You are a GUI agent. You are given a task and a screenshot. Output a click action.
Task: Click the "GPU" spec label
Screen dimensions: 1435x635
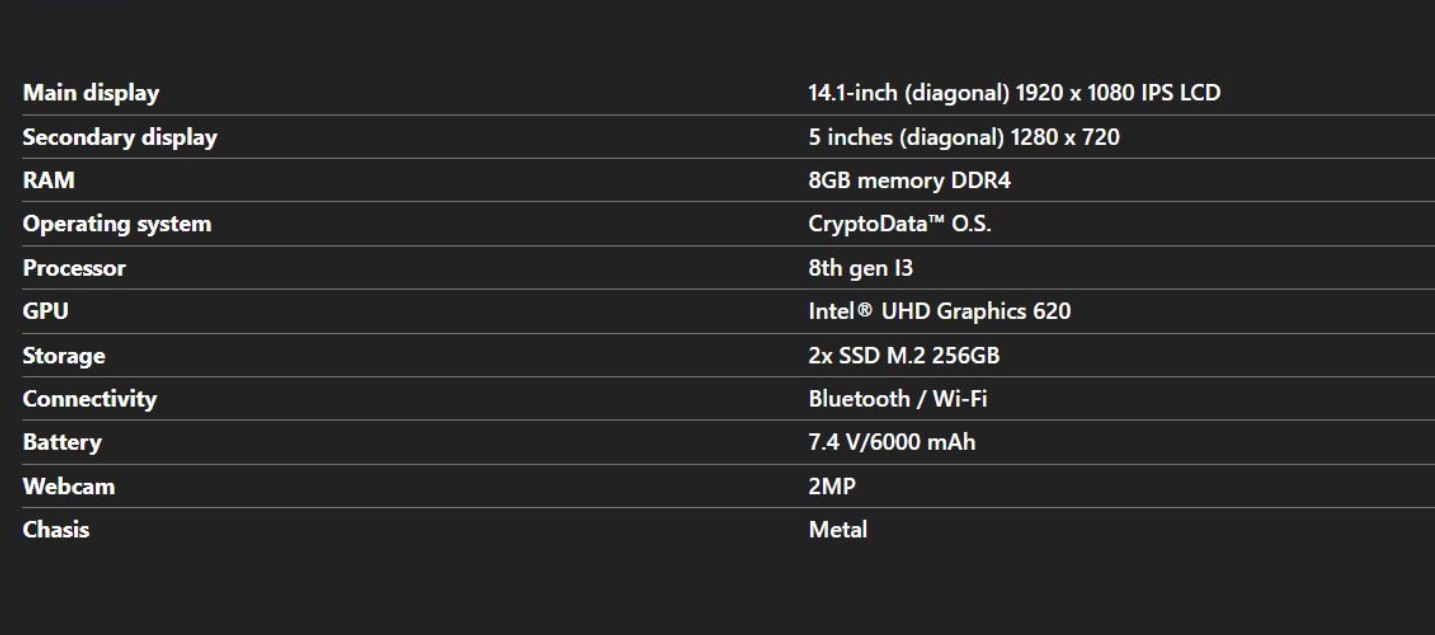pyautogui.click(x=46, y=311)
